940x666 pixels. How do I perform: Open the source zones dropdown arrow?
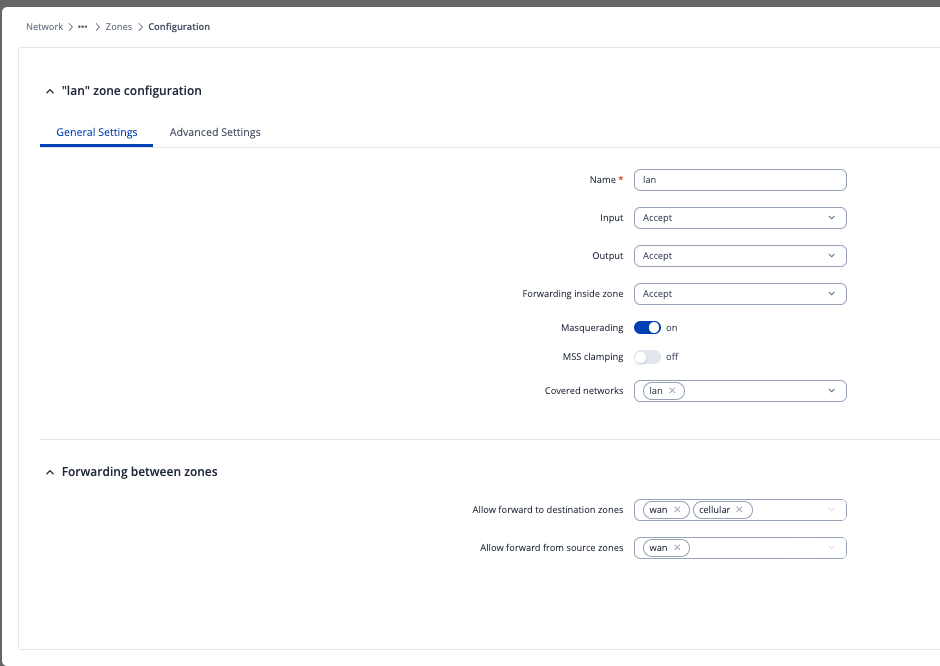[831, 548]
